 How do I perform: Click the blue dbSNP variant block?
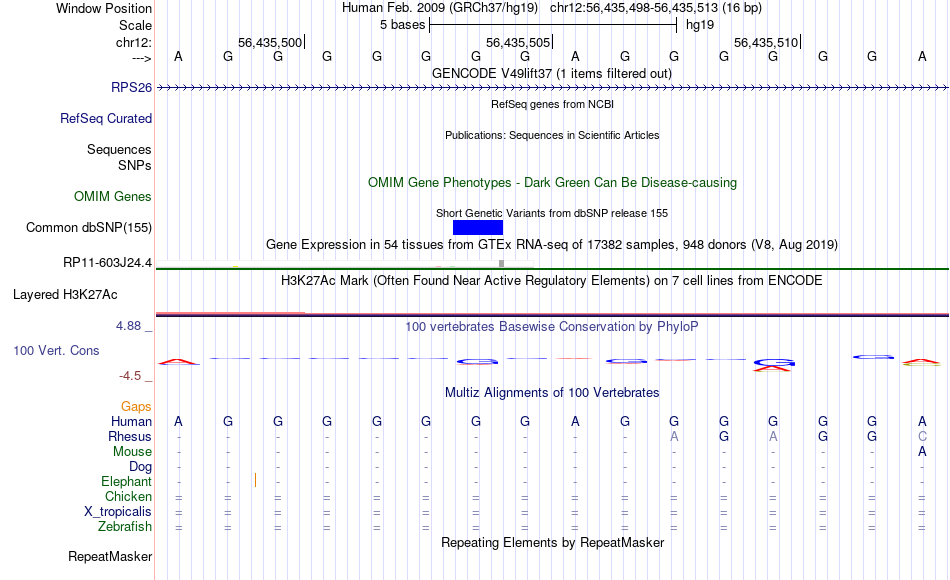tap(477, 227)
